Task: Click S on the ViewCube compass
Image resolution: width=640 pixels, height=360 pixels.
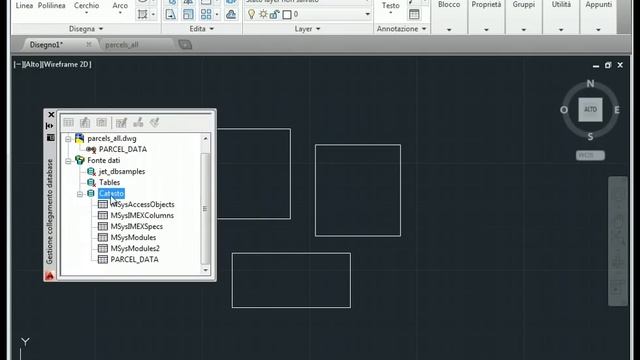Action: [590, 137]
